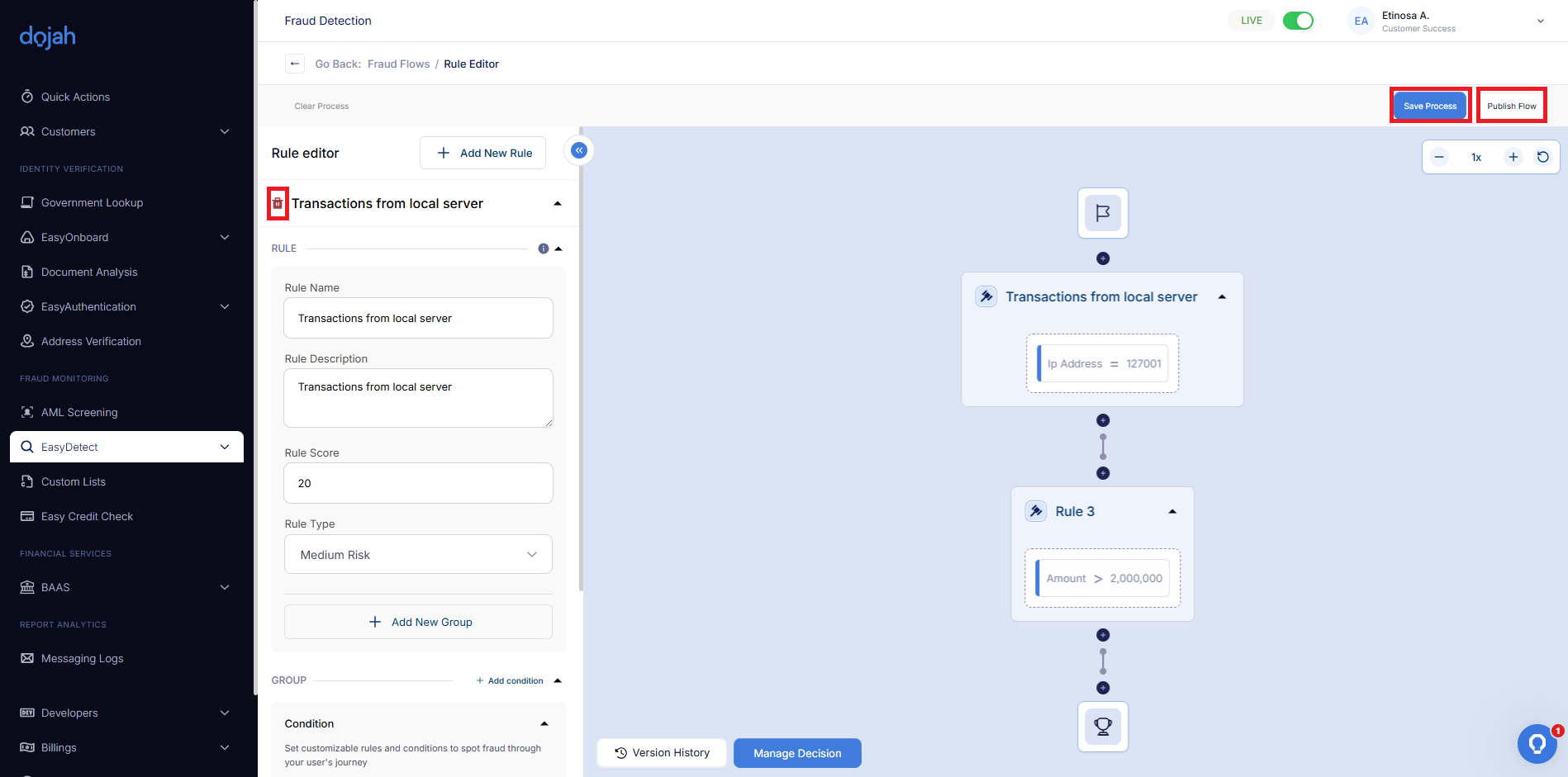Collapse the Transactions from local server rule header
The width and height of the screenshot is (1568, 777).
(558, 203)
